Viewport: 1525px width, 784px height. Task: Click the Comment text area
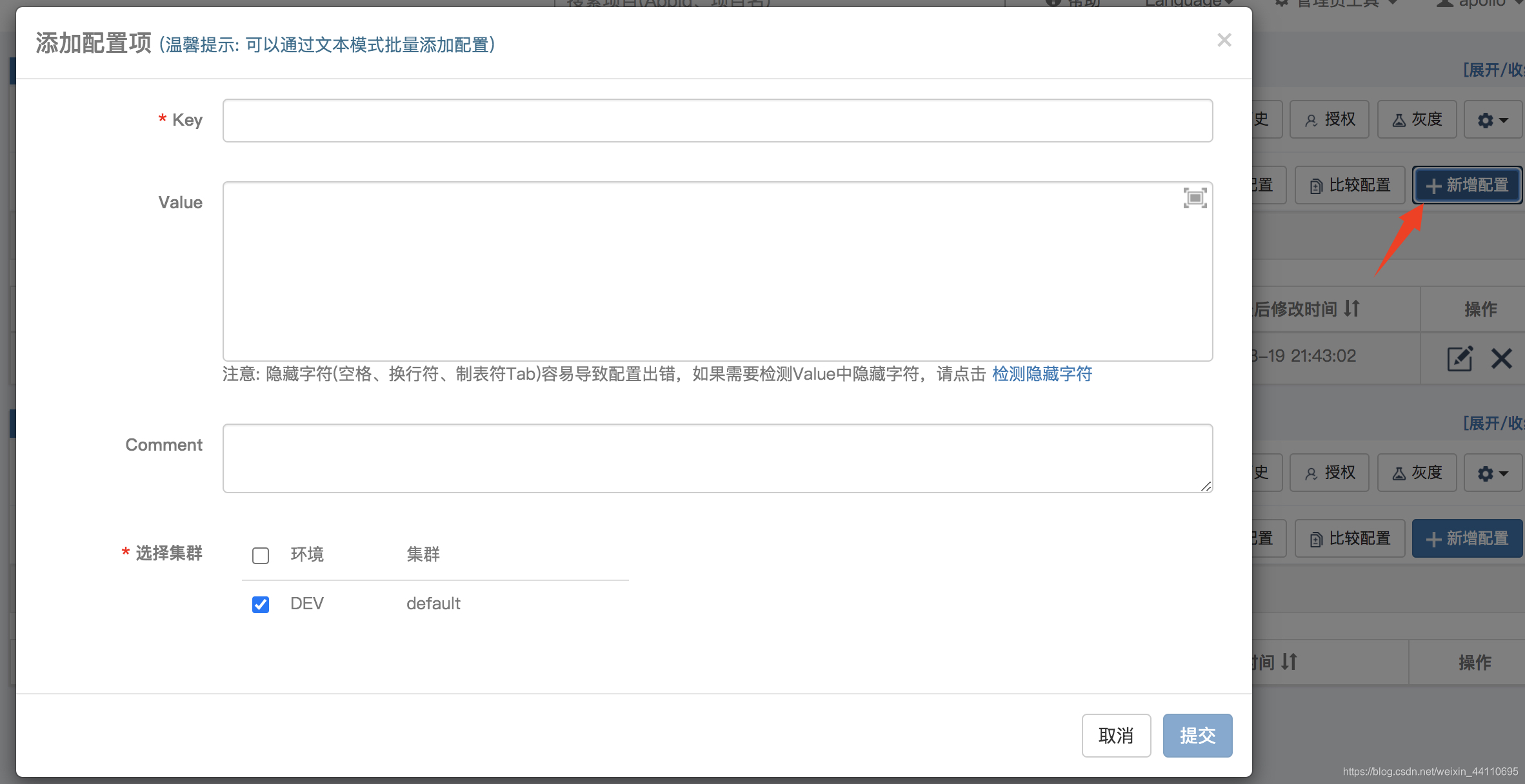pyautogui.click(x=717, y=458)
